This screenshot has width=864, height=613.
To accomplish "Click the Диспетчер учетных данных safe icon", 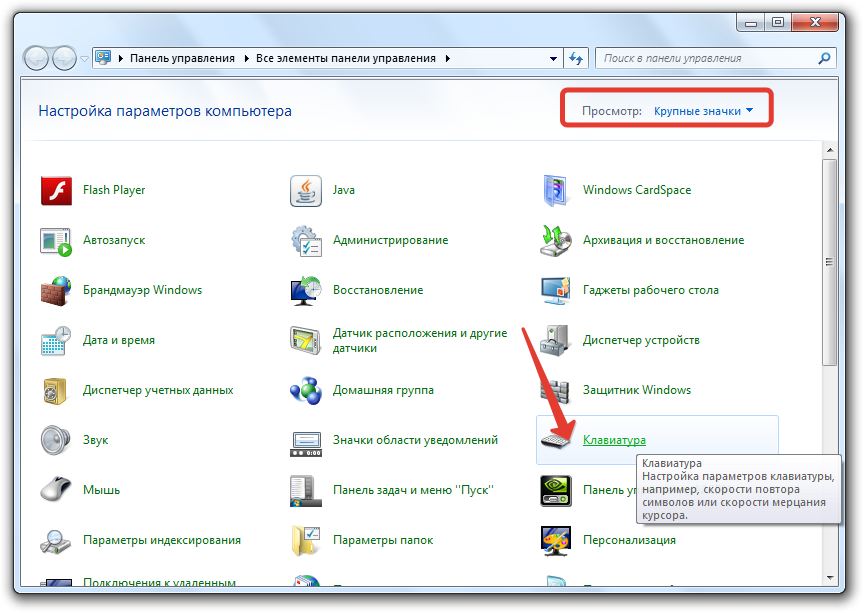I will [56, 391].
